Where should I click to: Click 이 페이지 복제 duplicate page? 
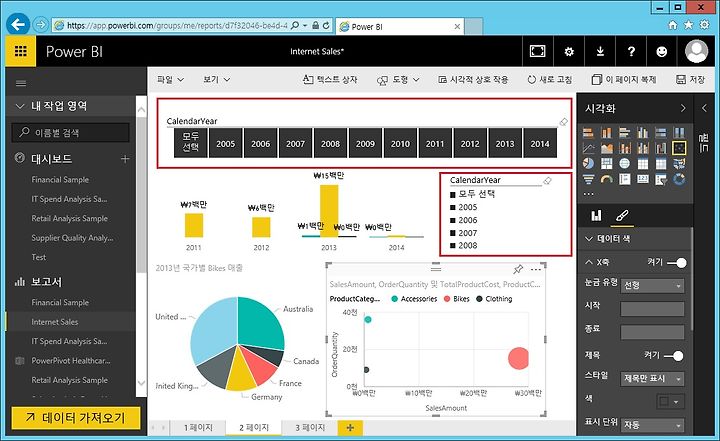point(624,80)
